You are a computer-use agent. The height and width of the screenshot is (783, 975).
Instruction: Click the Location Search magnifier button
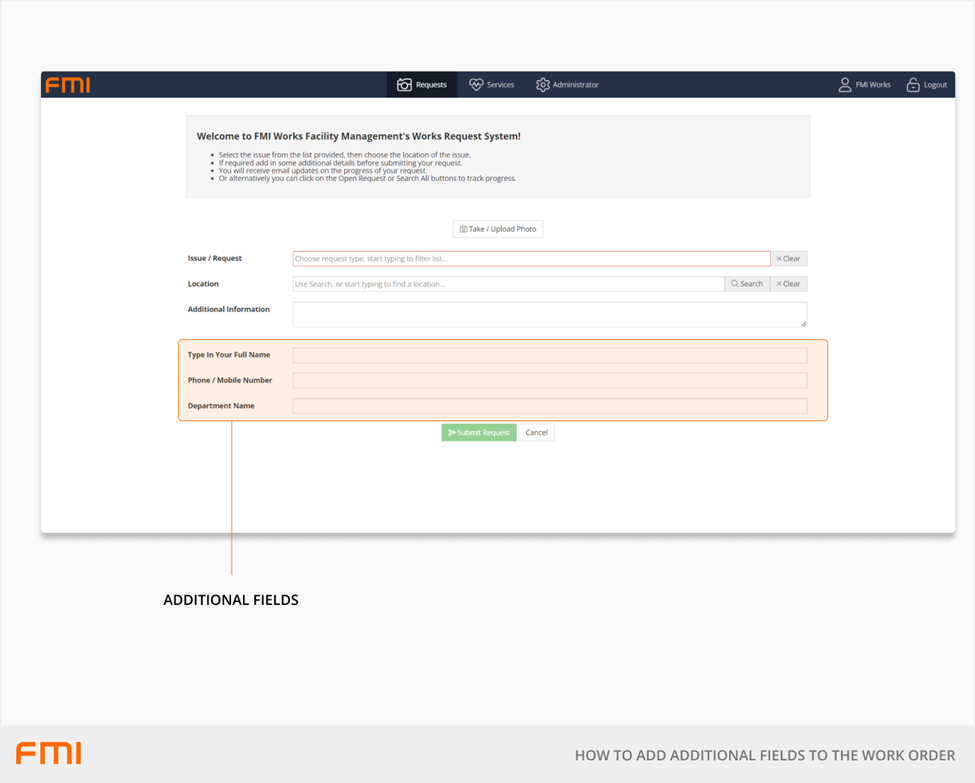747,284
